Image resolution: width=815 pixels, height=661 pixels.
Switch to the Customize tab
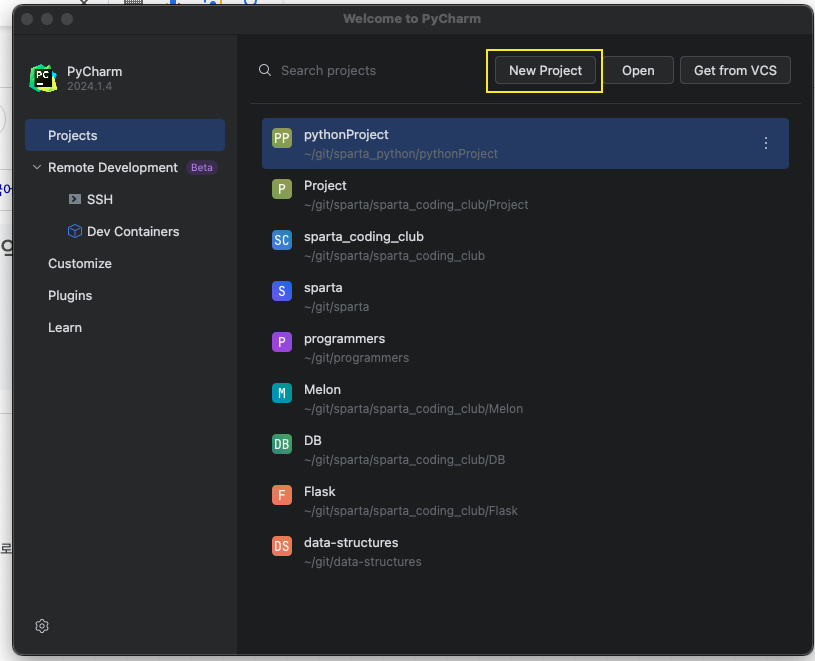click(x=80, y=263)
